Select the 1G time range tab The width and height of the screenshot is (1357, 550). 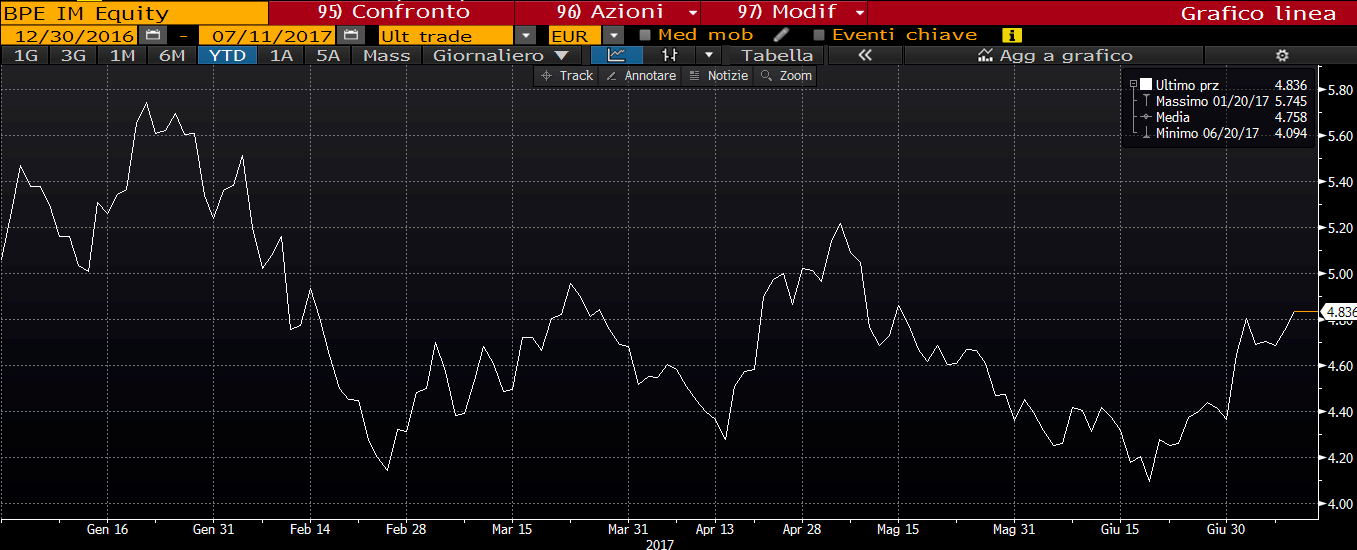click(25, 55)
